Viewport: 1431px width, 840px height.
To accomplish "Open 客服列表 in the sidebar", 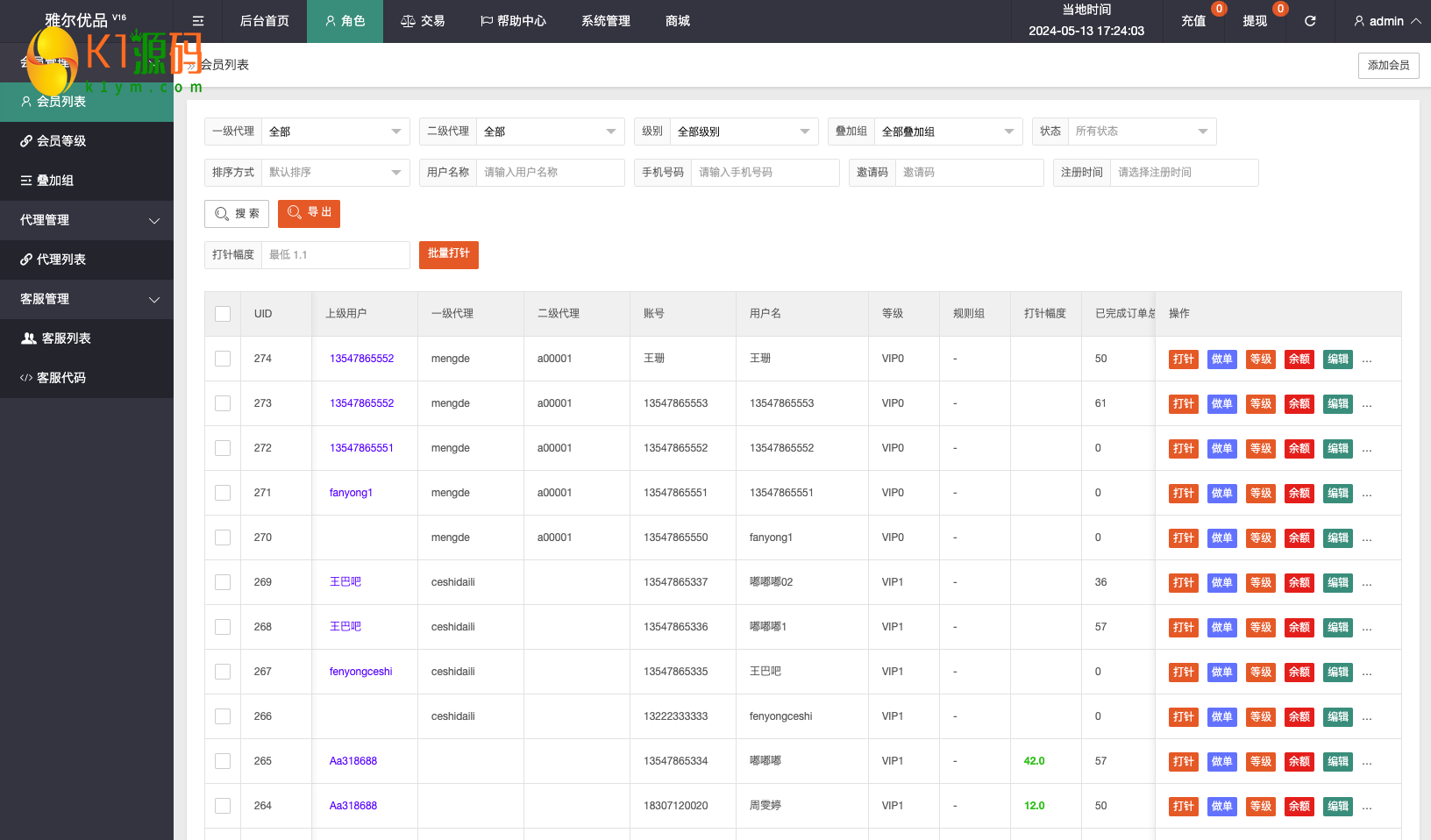I will 66,338.
